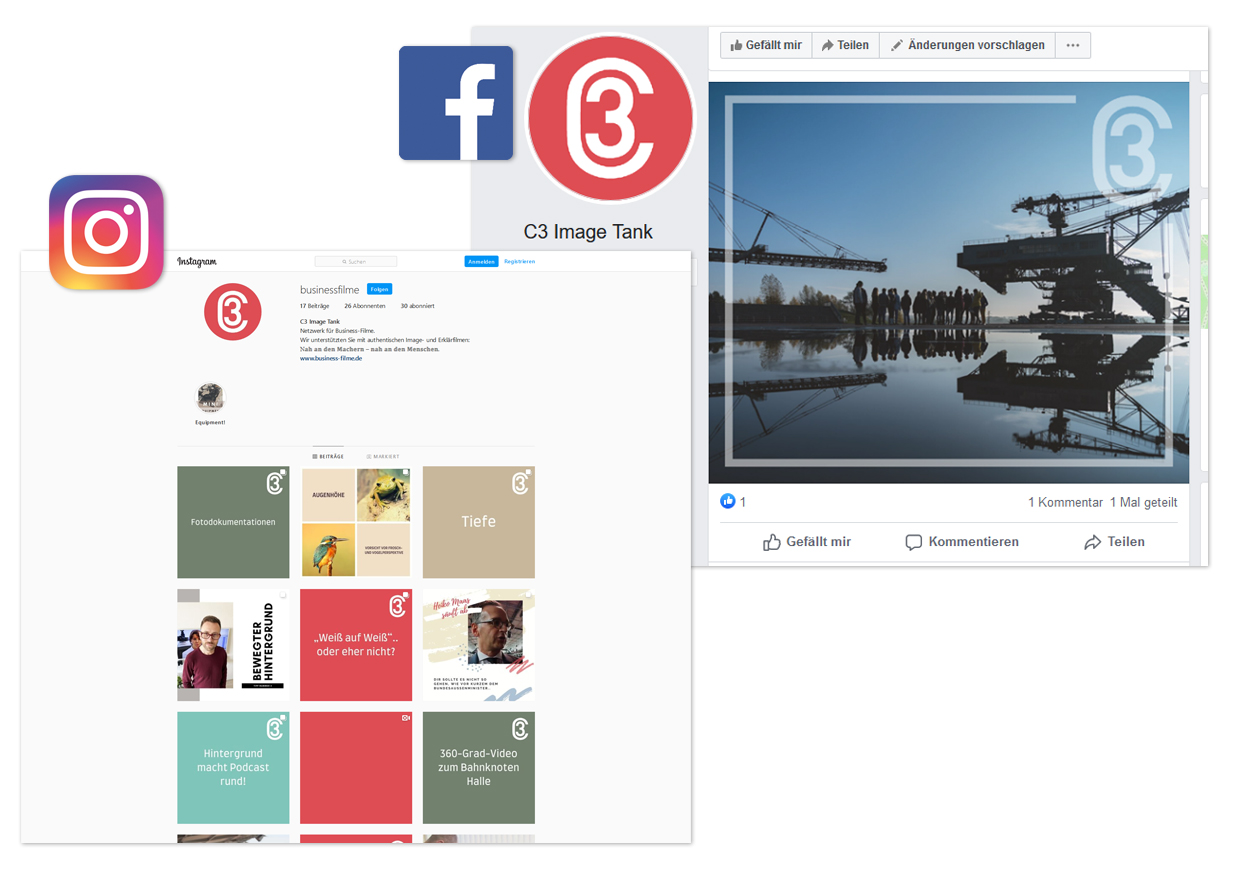Click the large Facebook logo icon
The height and width of the screenshot is (874, 1240).
[x=456, y=103]
